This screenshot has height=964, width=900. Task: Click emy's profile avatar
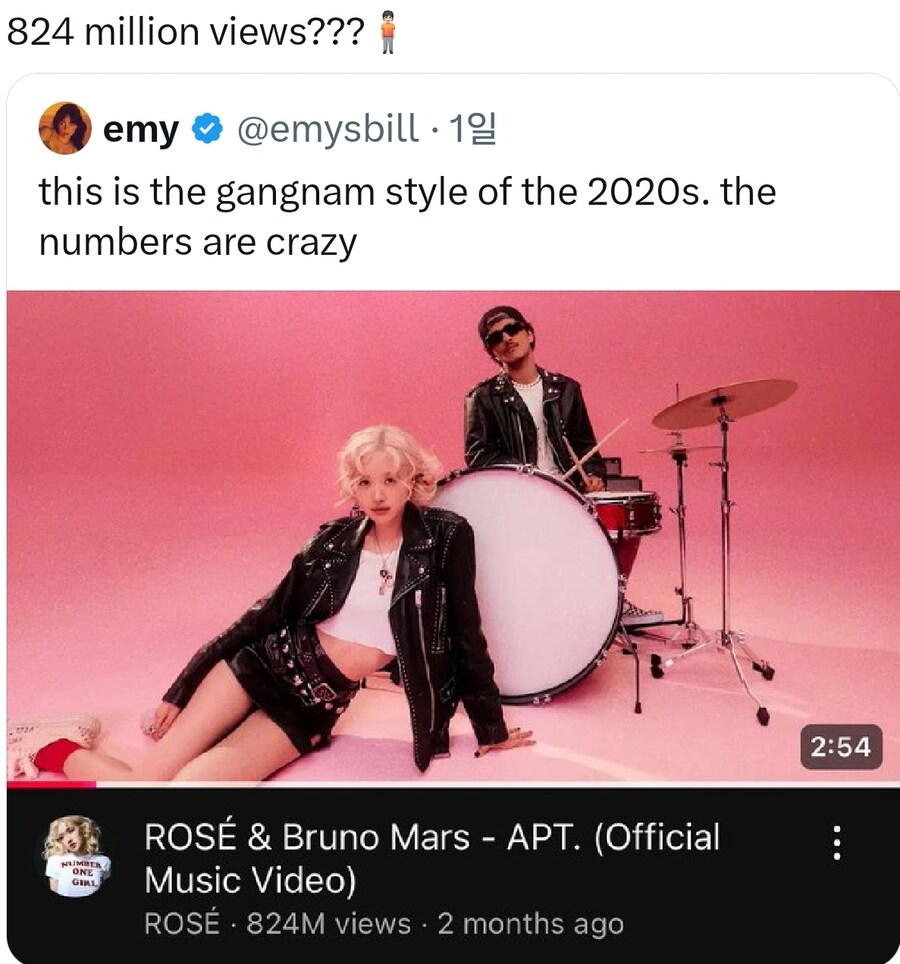click(65, 128)
